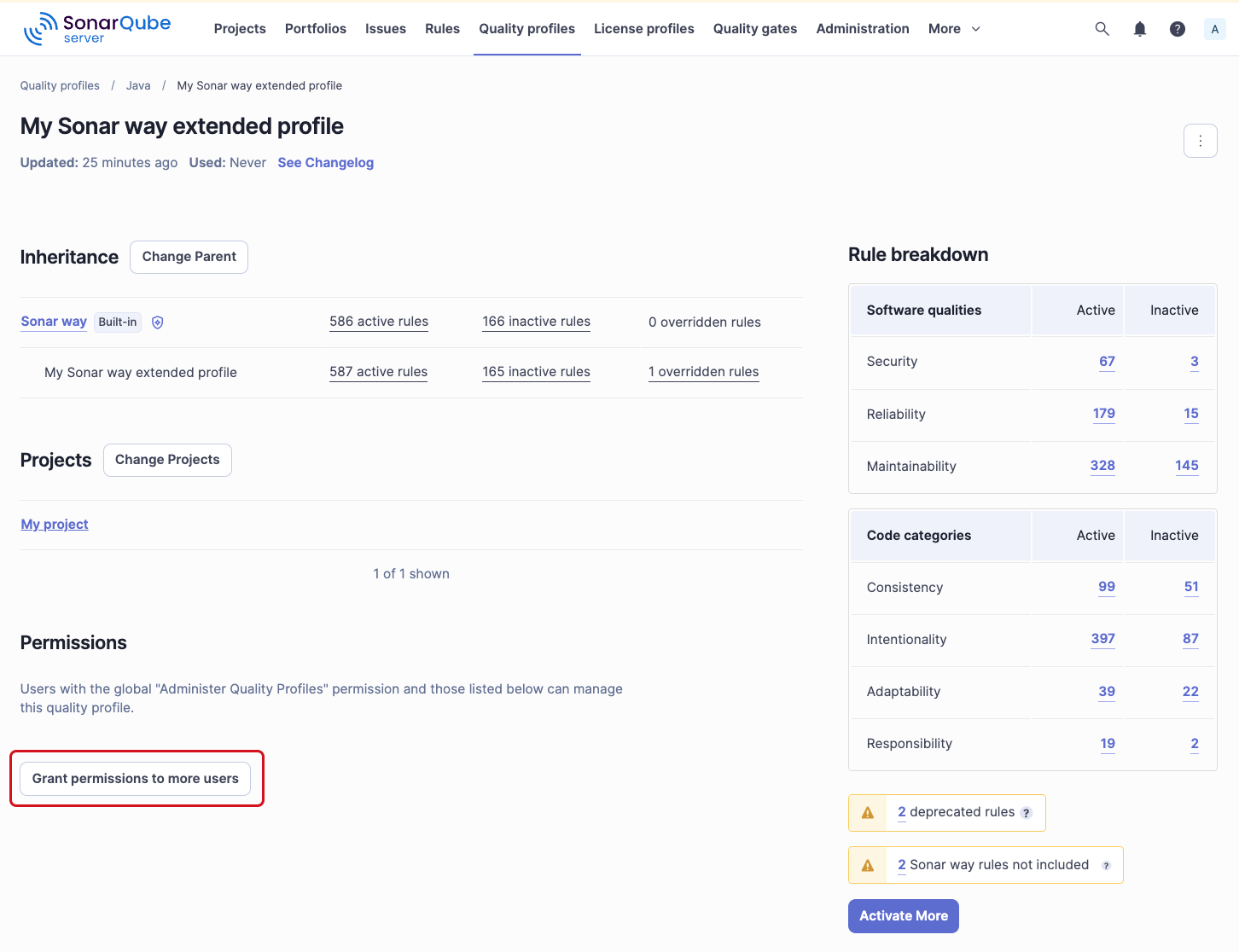Click the warning triangle beside deprecated rules
This screenshot has width=1239, height=952.
coord(867,812)
